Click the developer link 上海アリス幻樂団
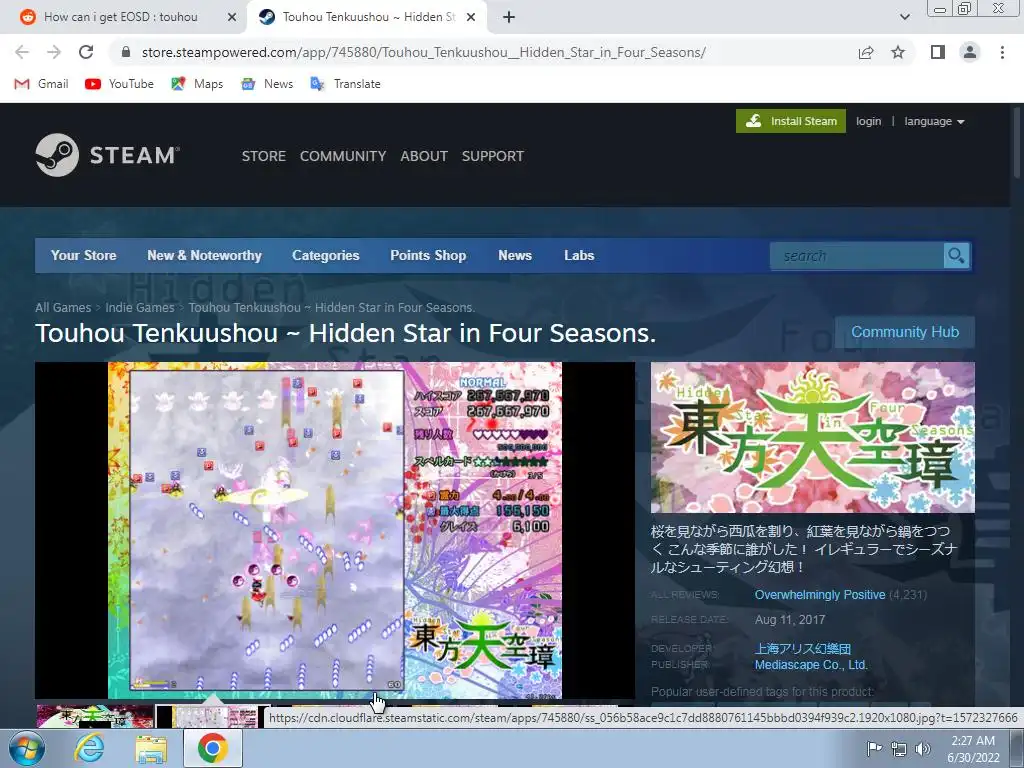 [803, 648]
